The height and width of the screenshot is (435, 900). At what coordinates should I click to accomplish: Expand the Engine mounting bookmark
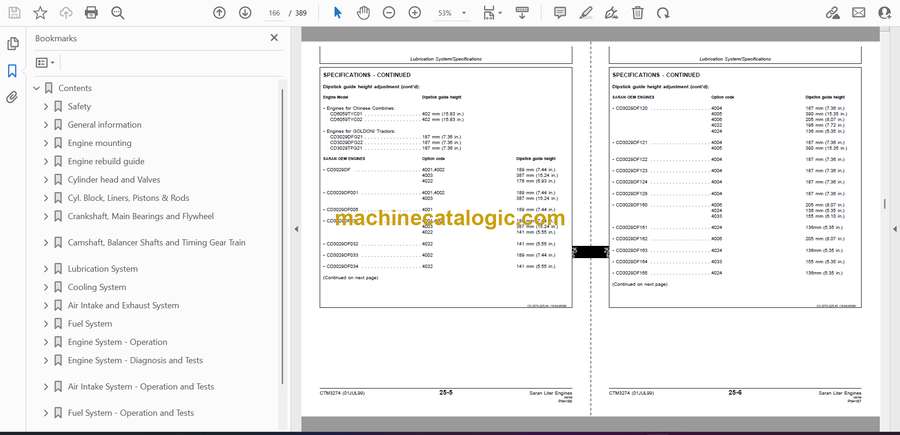click(x=46, y=143)
